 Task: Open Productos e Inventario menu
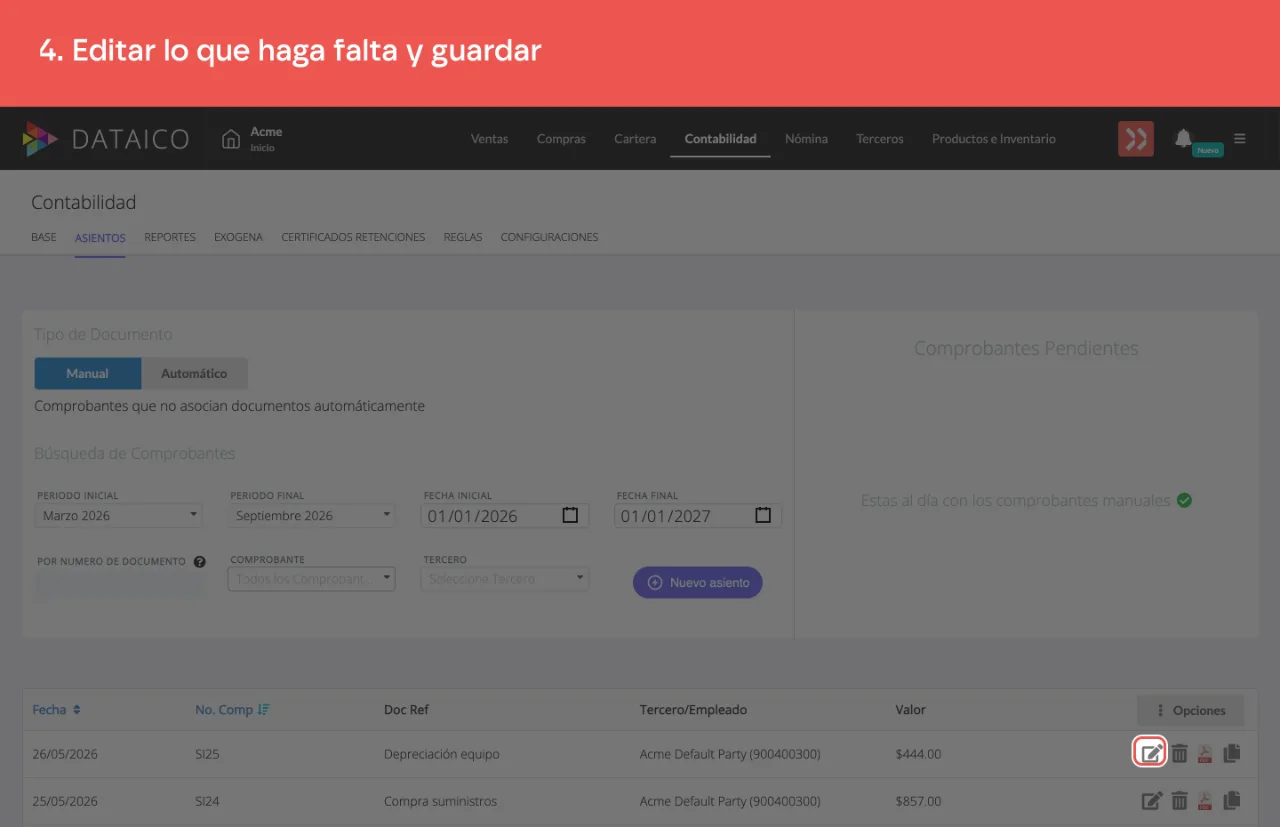pos(994,139)
